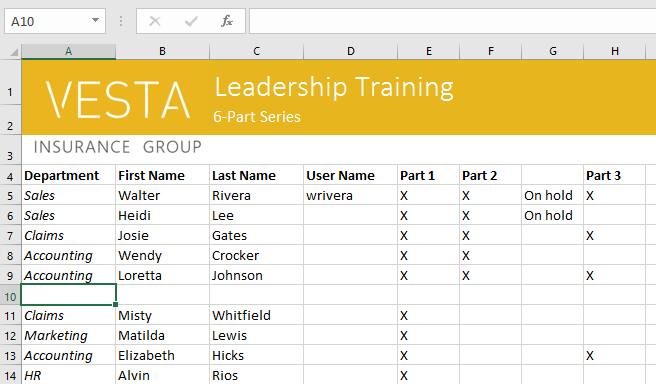Select the Marketing department cell

pos(69,335)
